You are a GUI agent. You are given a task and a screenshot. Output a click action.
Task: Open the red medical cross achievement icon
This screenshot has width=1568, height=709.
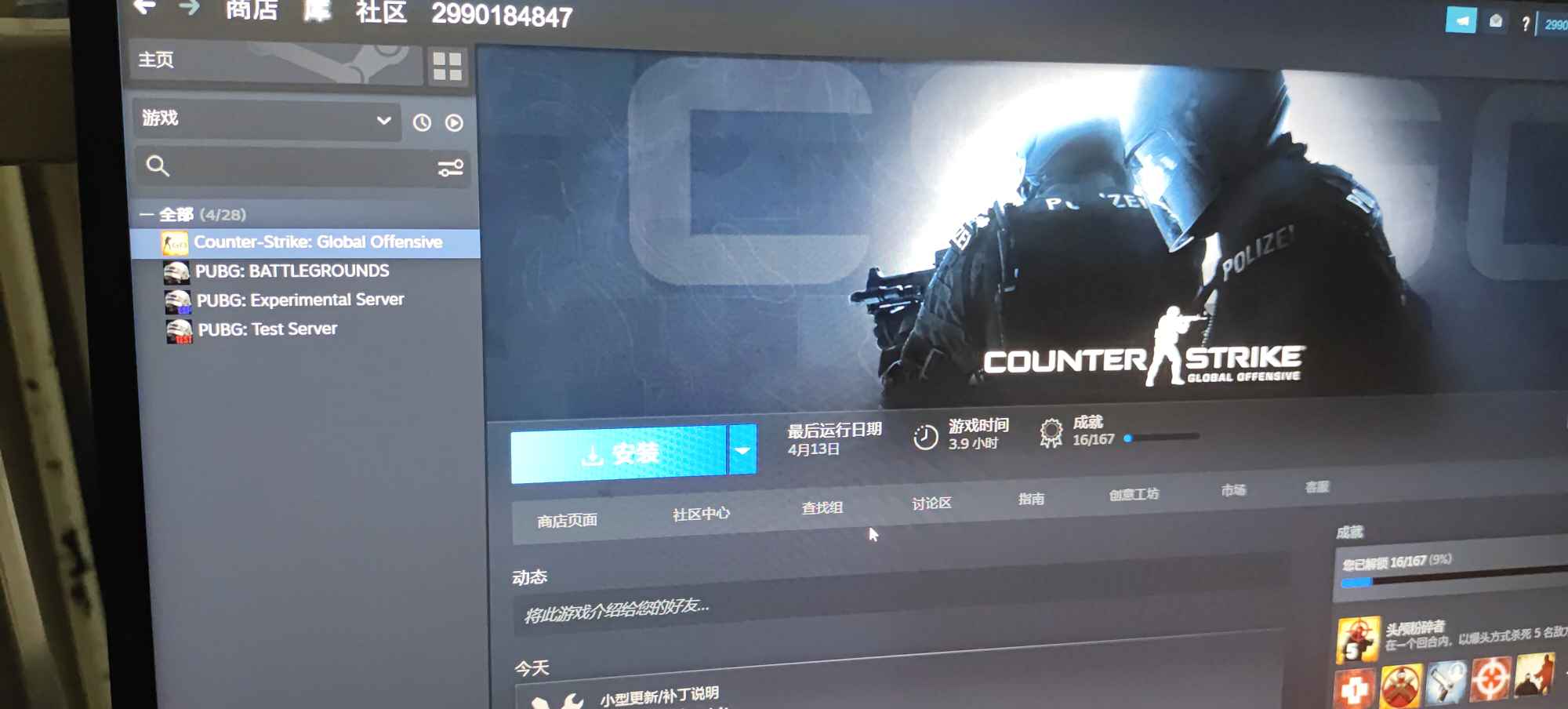[1355, 690]
